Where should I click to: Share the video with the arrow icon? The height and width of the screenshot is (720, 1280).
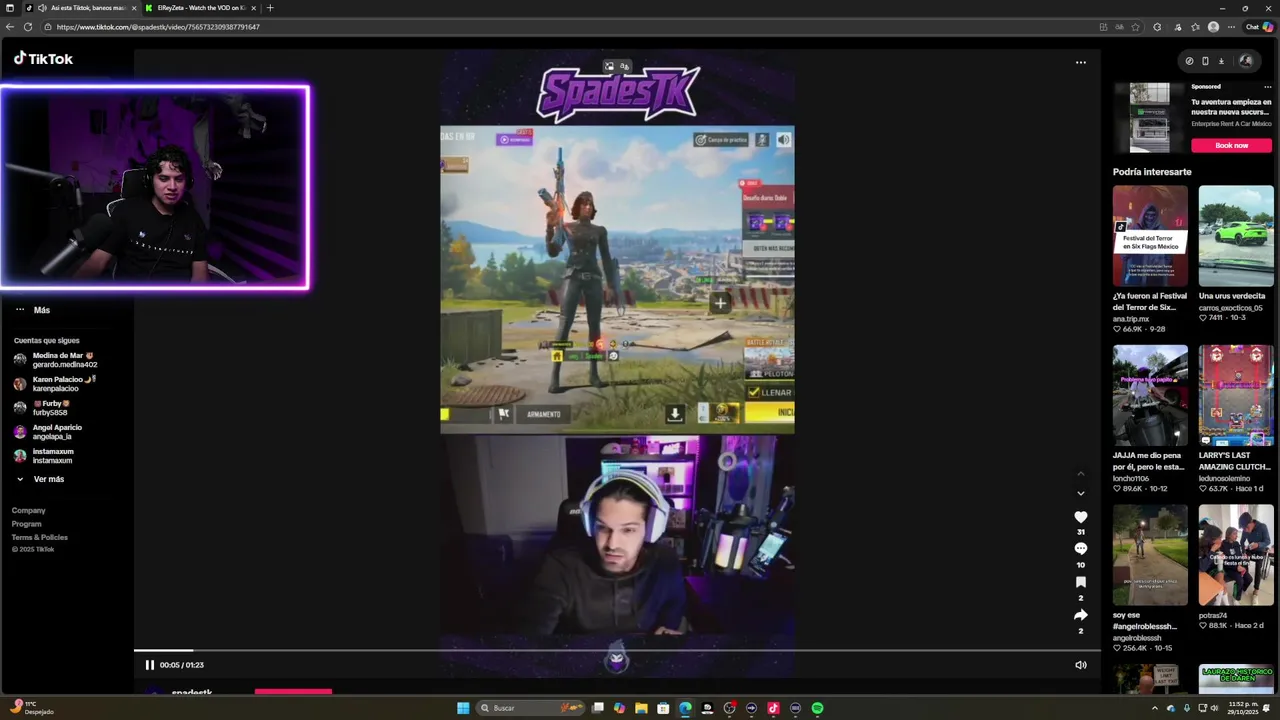(x=1080, y=615)
